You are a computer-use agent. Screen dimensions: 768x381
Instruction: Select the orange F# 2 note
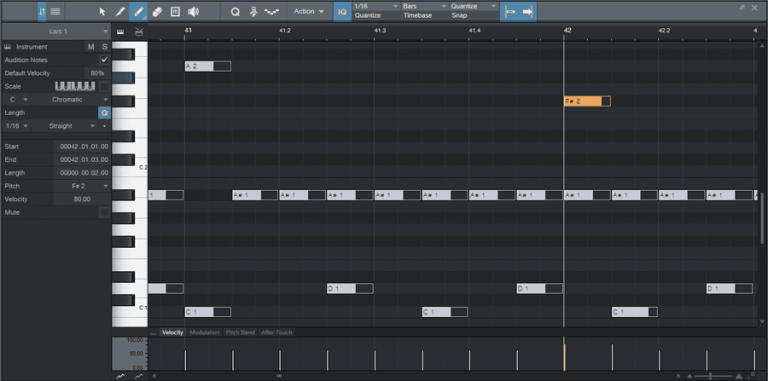point(587,101)
